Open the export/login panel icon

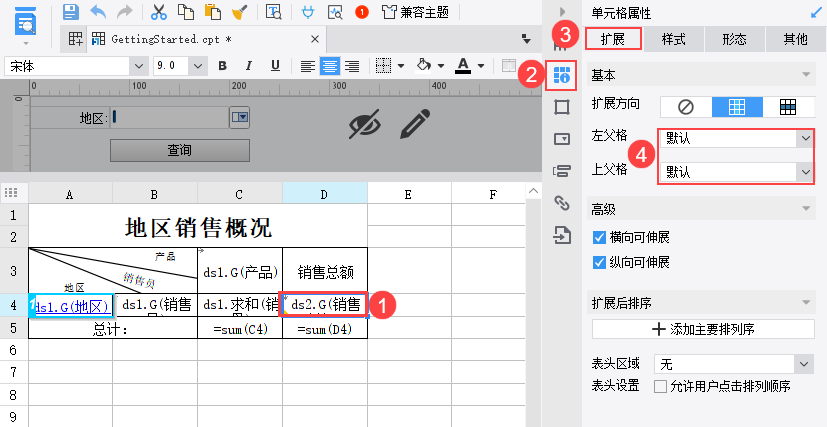[562, 235]
